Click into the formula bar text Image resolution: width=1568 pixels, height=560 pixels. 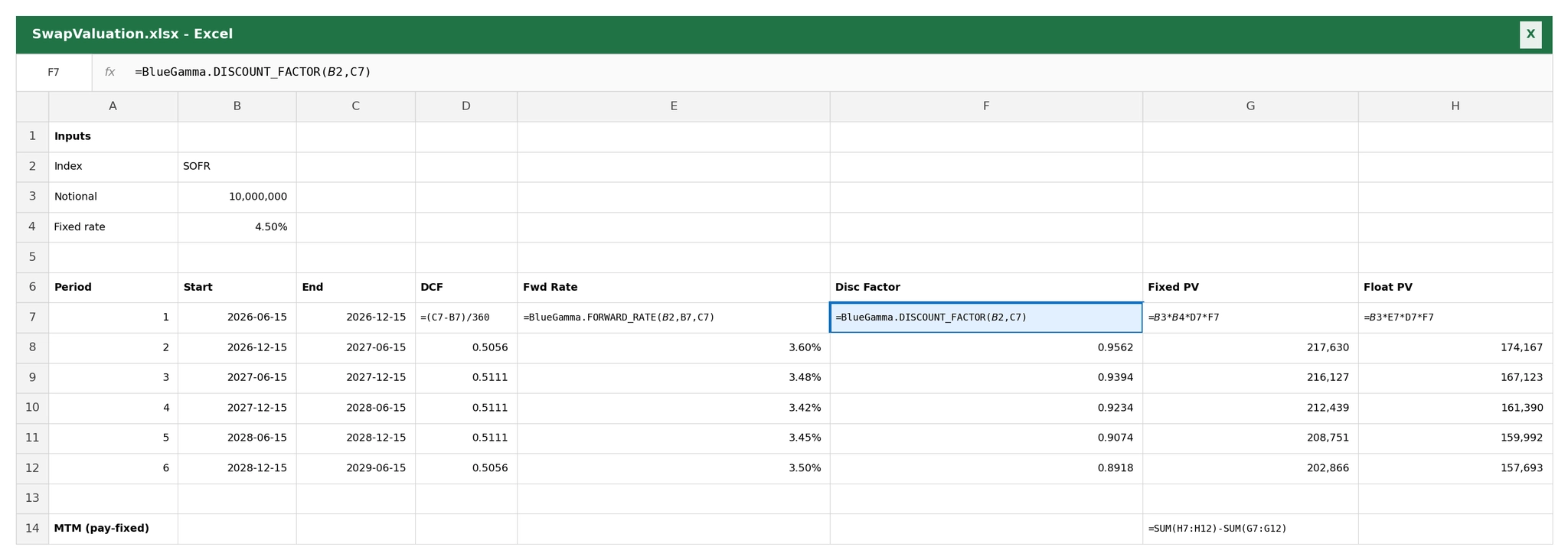pyautogui.click(x=253, y=73)
